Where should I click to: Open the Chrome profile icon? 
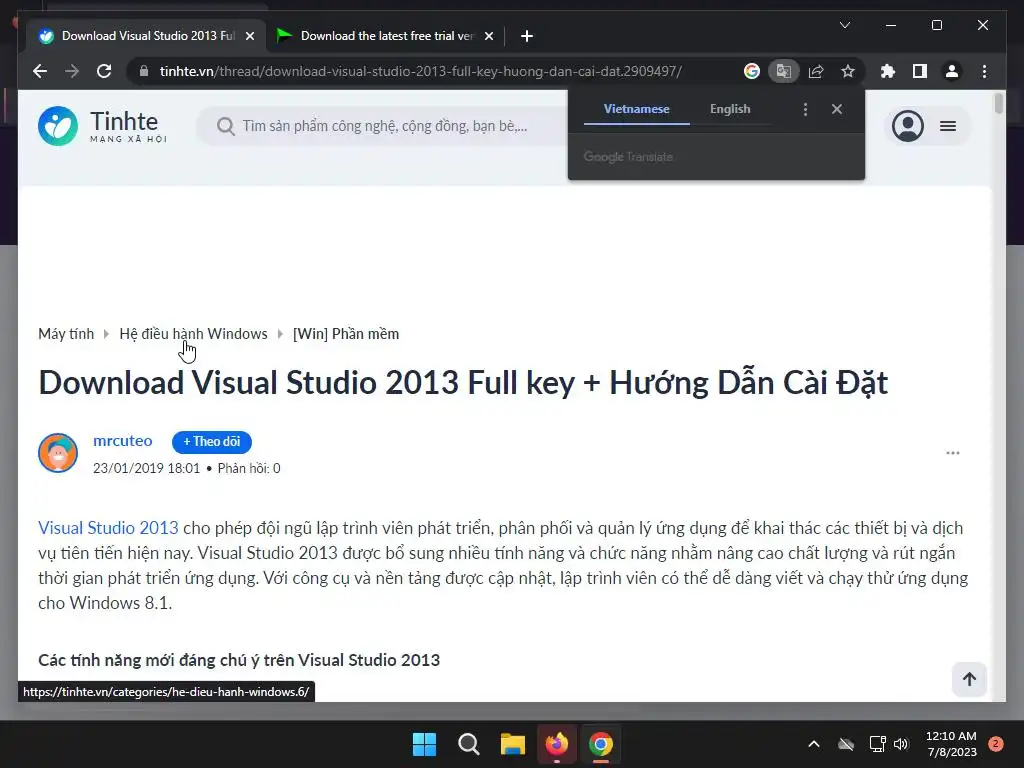(x=952, y=71)
